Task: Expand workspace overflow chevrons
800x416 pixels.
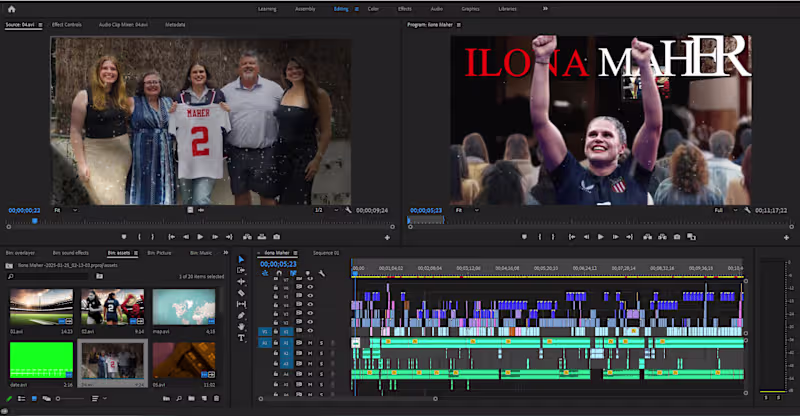Action: tap(545, 9)
